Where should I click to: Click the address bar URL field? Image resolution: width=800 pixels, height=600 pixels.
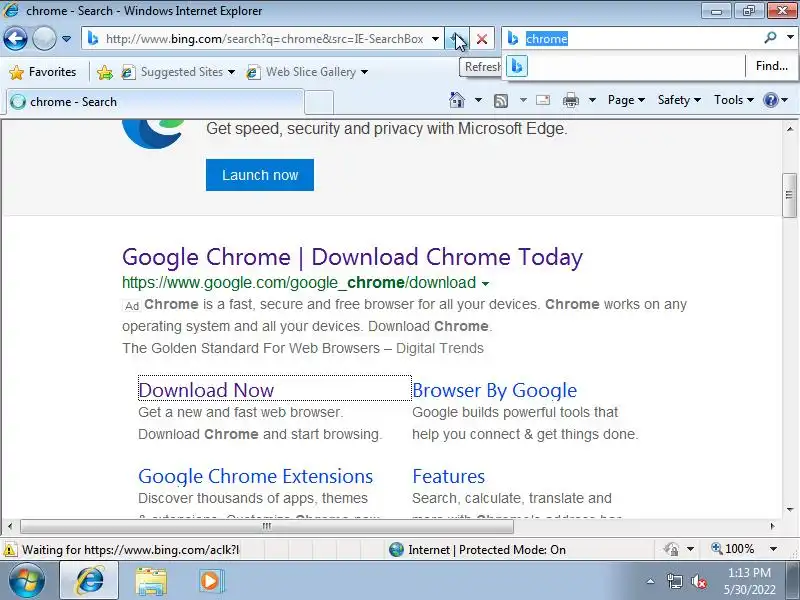pyautogui.click(x=263, y=39)
